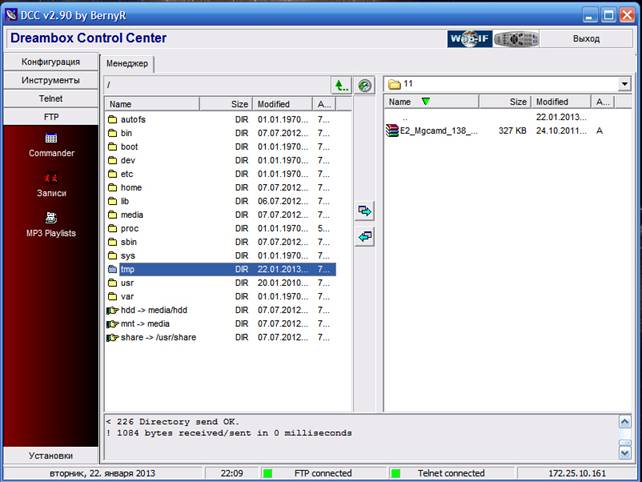642x482 pixels.
Task: Click the 22:09 time in status bar
Action: pos(232,473)
